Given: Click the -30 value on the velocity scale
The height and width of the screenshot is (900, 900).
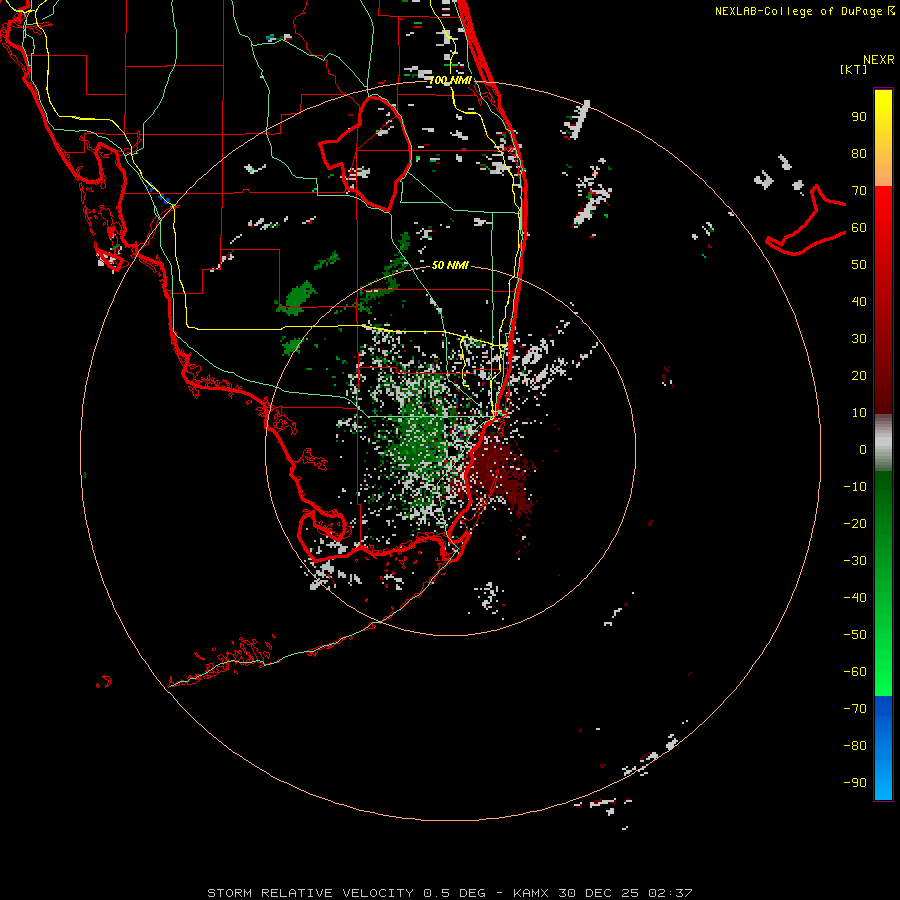Looking at the screenshot, I should click(855, 561).
